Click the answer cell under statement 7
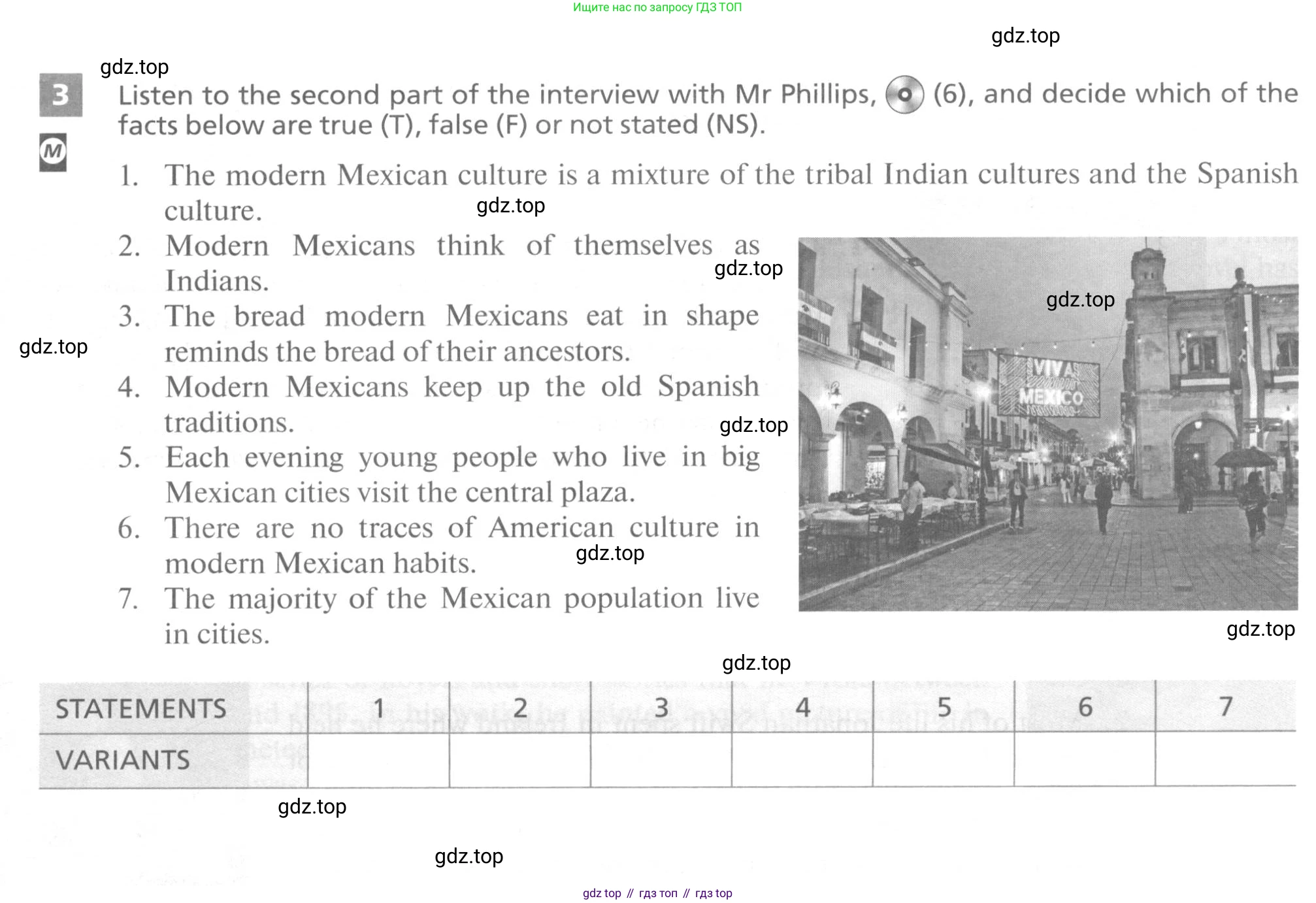 [1225, 760]
